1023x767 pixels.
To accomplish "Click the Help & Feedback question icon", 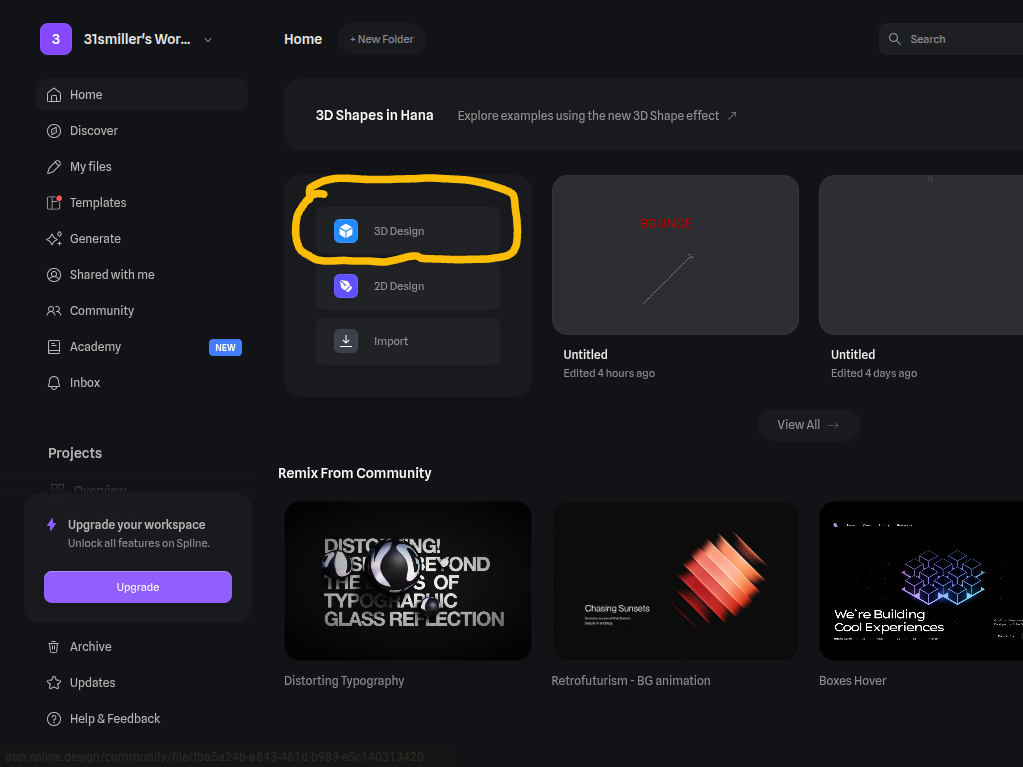I will pyautogui.click(x=54, y=719).
